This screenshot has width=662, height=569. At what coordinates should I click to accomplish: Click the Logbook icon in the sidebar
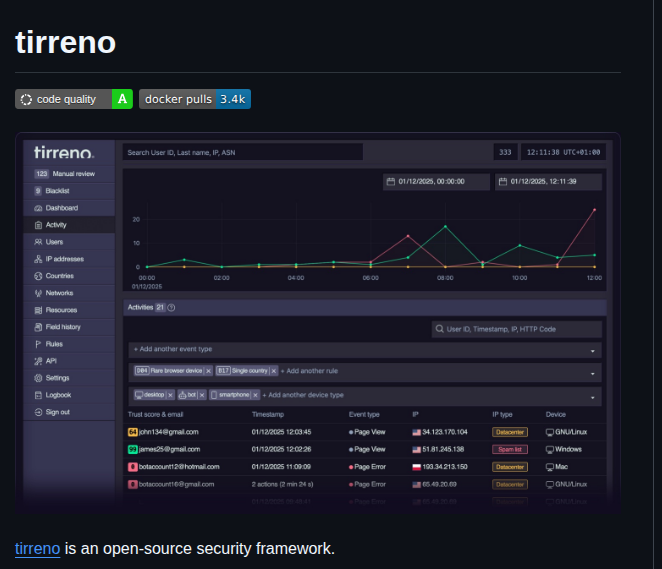[38, 395]
